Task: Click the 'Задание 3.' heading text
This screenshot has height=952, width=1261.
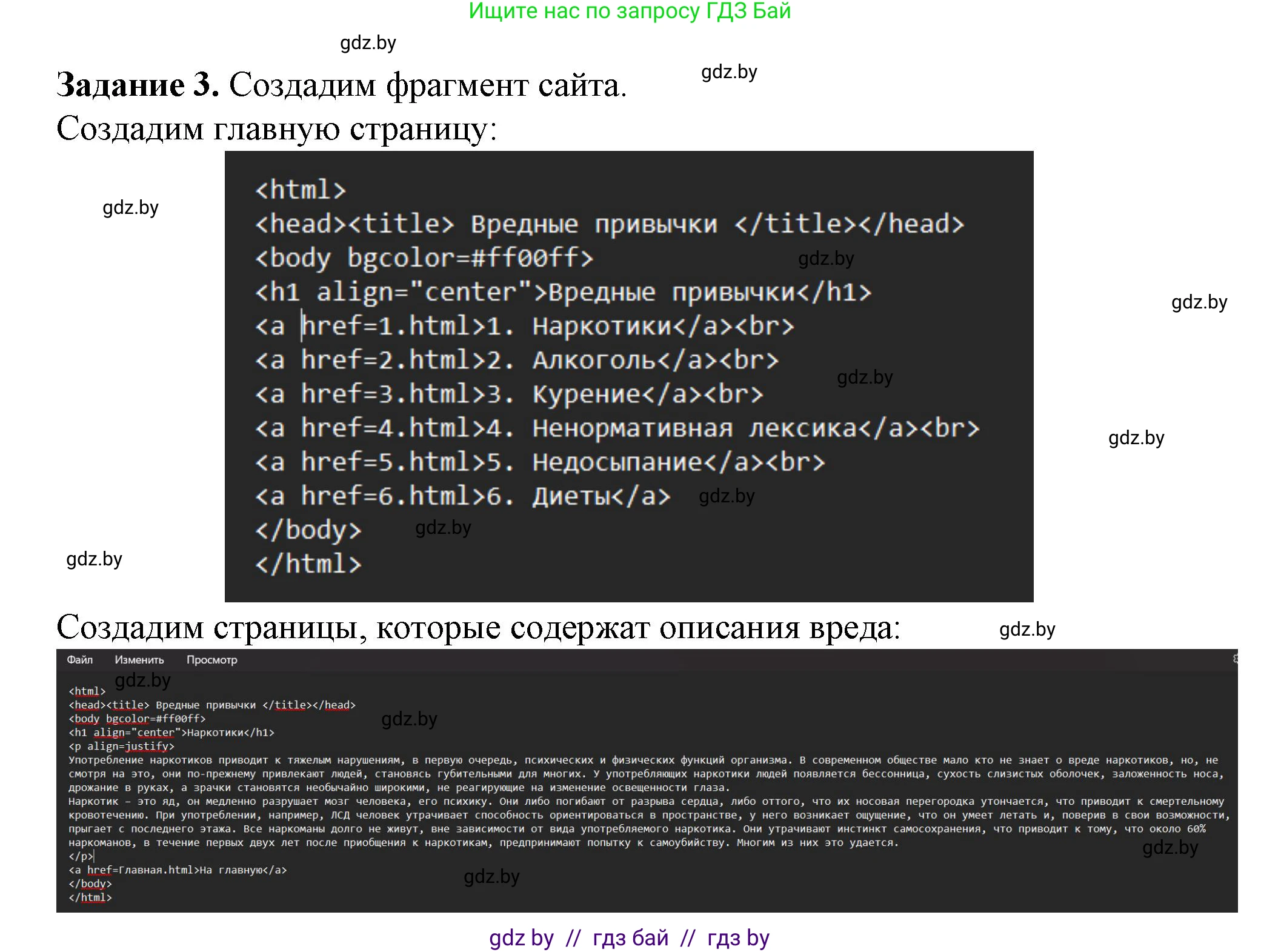Action: (x=138, y=84)
